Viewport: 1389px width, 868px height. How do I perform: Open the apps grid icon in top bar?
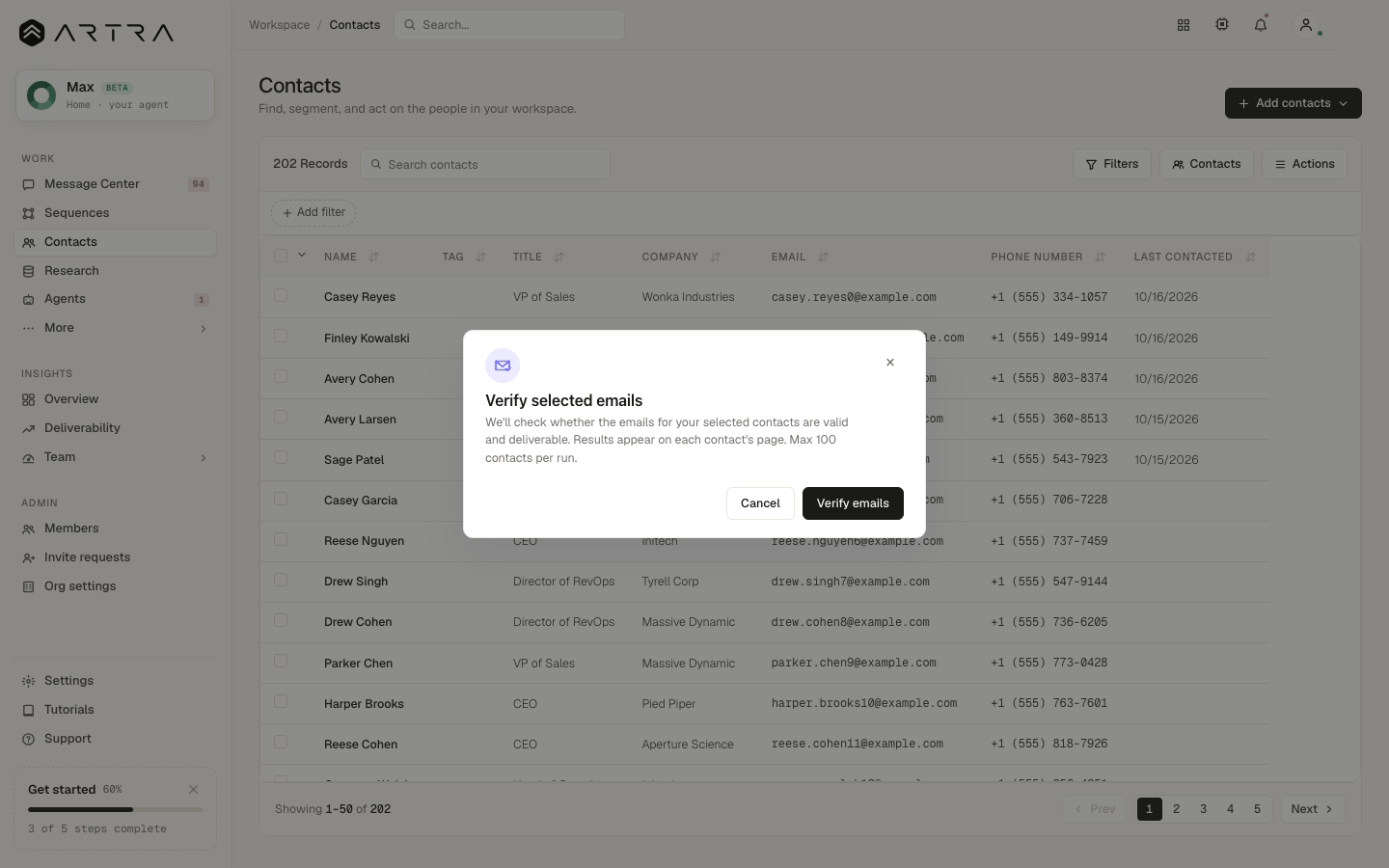coord(1184,25)
